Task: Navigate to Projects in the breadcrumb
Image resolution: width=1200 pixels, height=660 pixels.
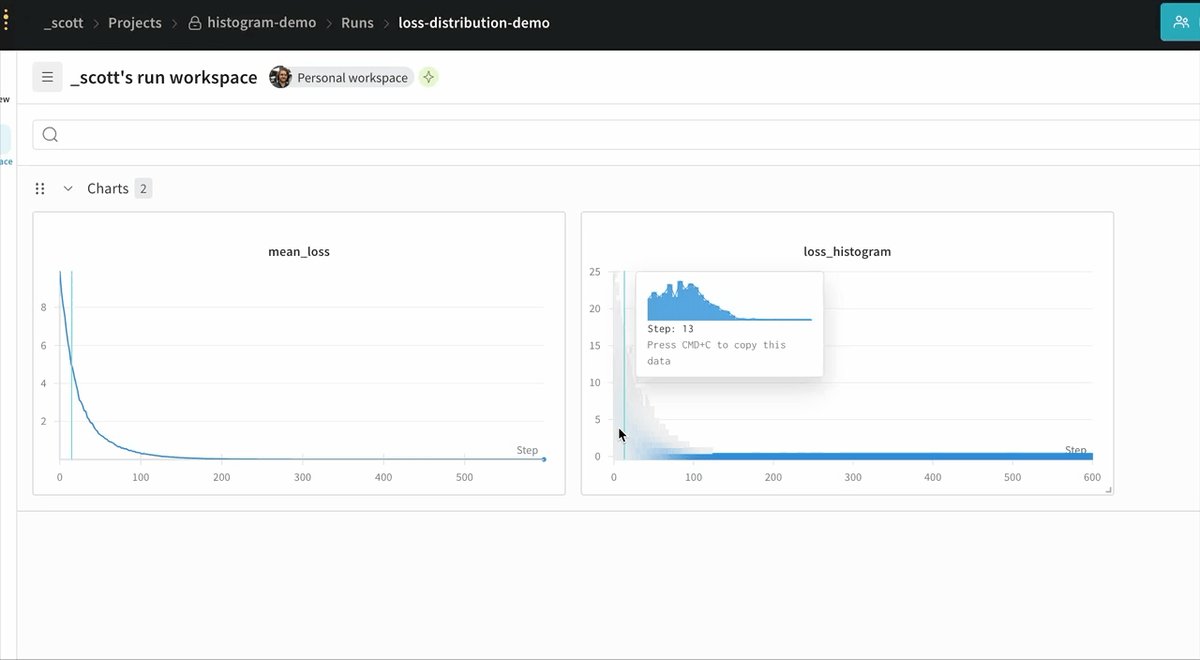Action: point(134,23)
